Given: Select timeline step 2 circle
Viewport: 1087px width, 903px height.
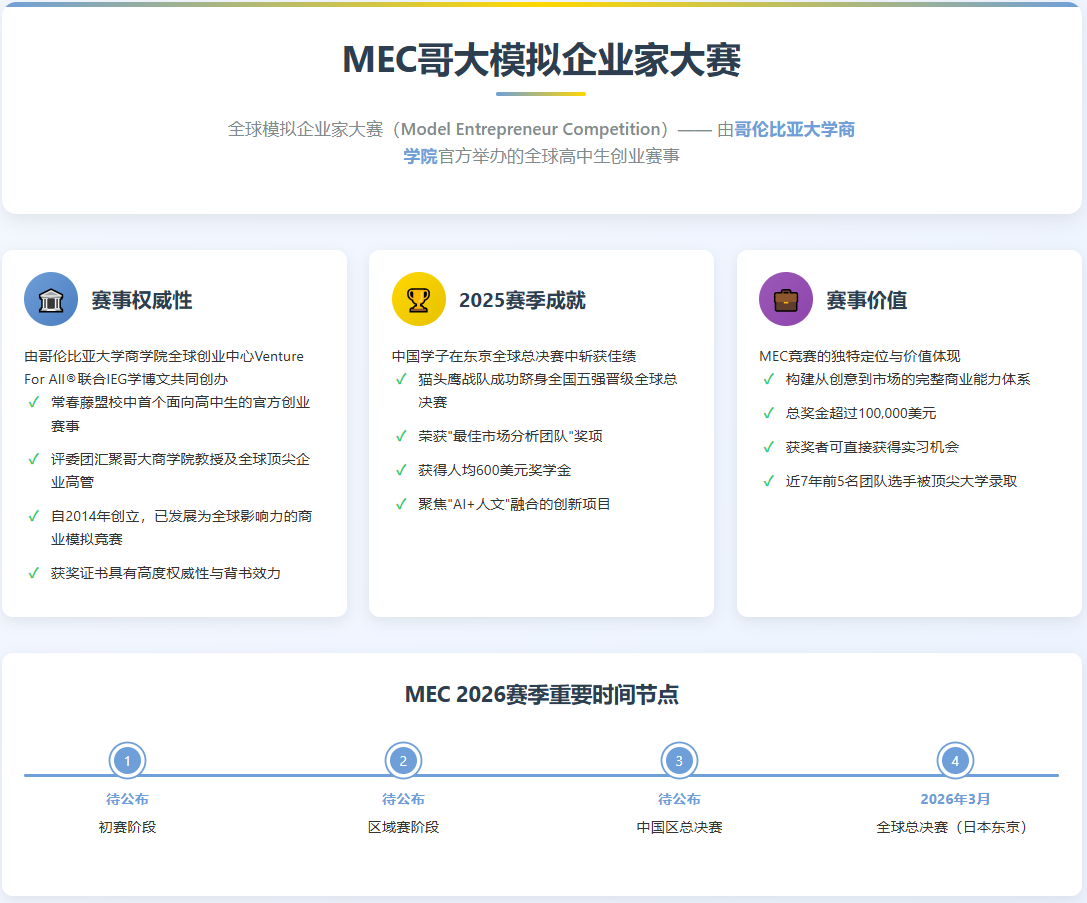Looking at the screenshot, I should [x=403, y=761].
